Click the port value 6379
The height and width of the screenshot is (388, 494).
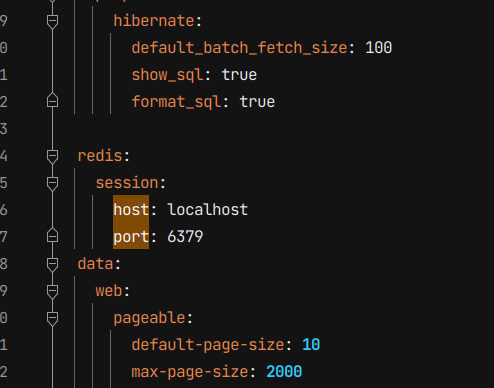click(x=185, y=237)
